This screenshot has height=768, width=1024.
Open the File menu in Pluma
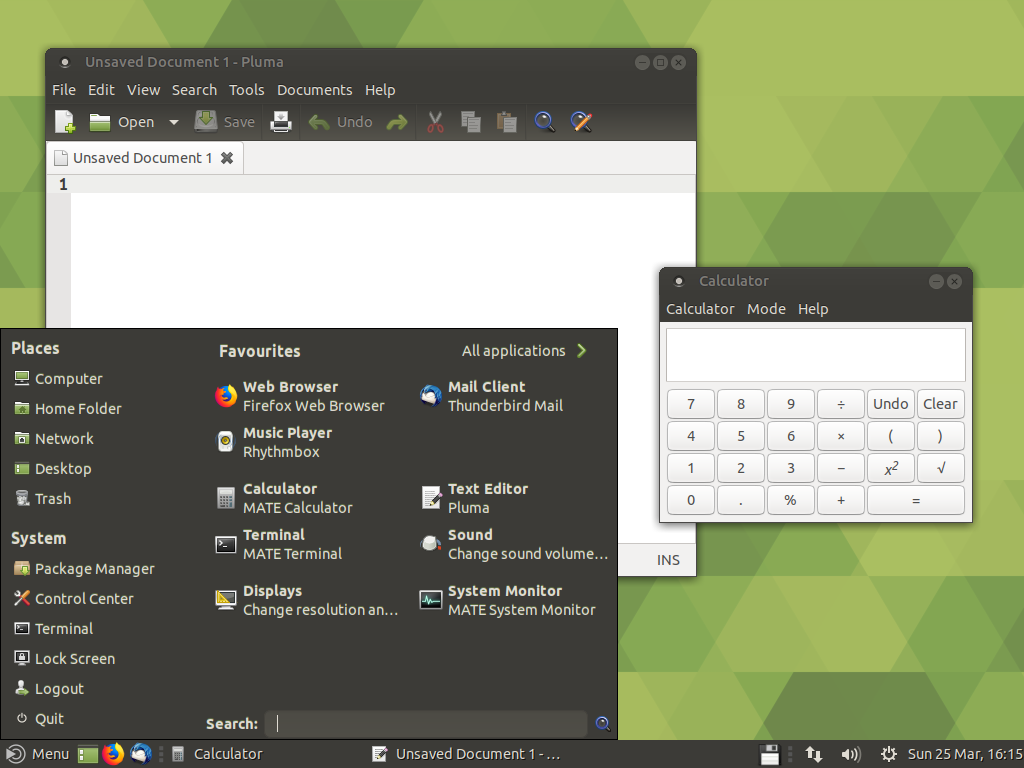[x=64, y=90]
